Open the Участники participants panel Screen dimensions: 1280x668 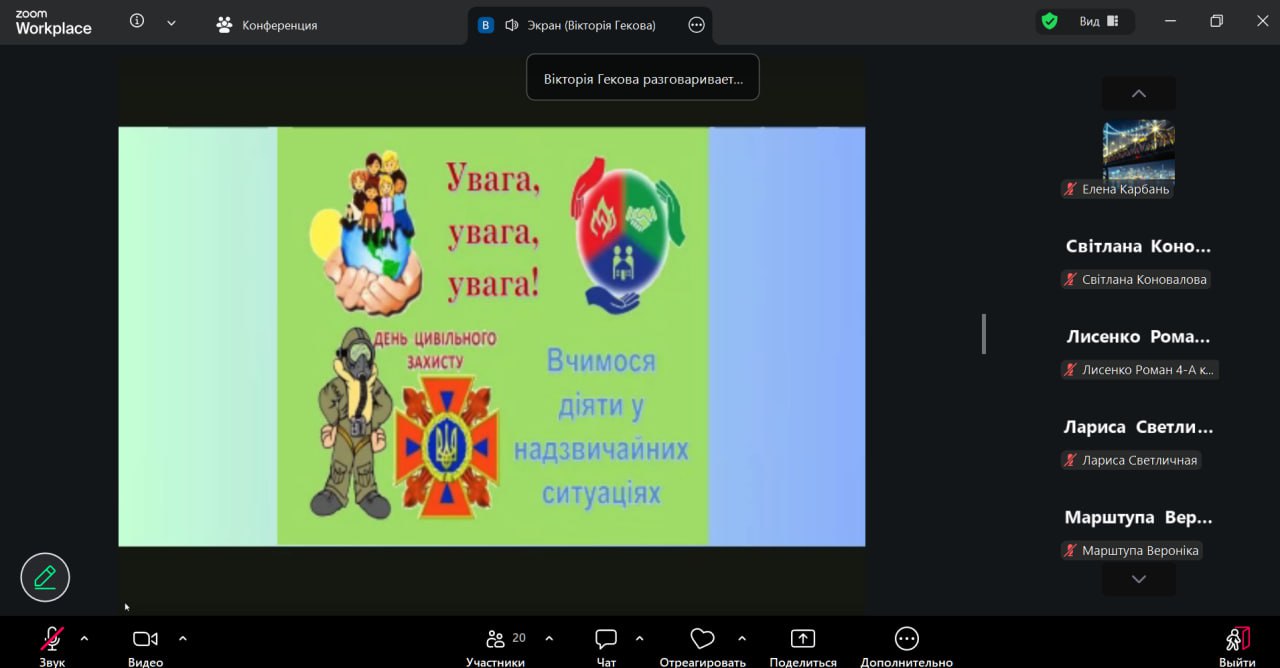coord(496,640)
